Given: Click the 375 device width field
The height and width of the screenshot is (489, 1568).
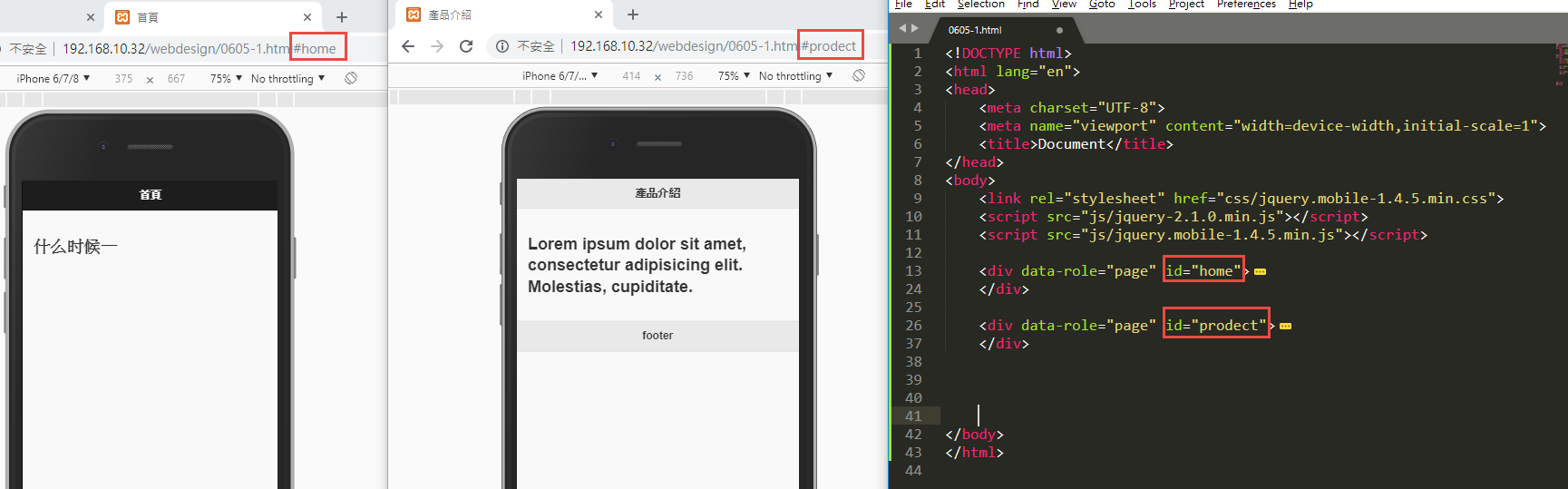Looking at the screenshot, I should [123, 79].
